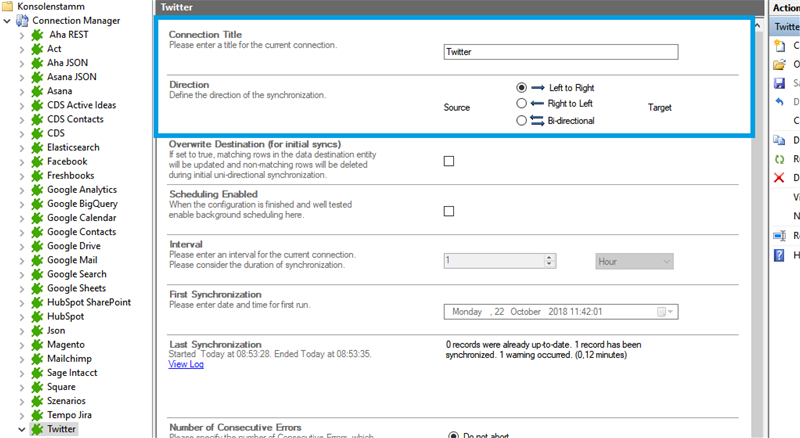The image size is (800, 438).
Task: Expand the Google Drive tree node
Action: click(23, 246)
